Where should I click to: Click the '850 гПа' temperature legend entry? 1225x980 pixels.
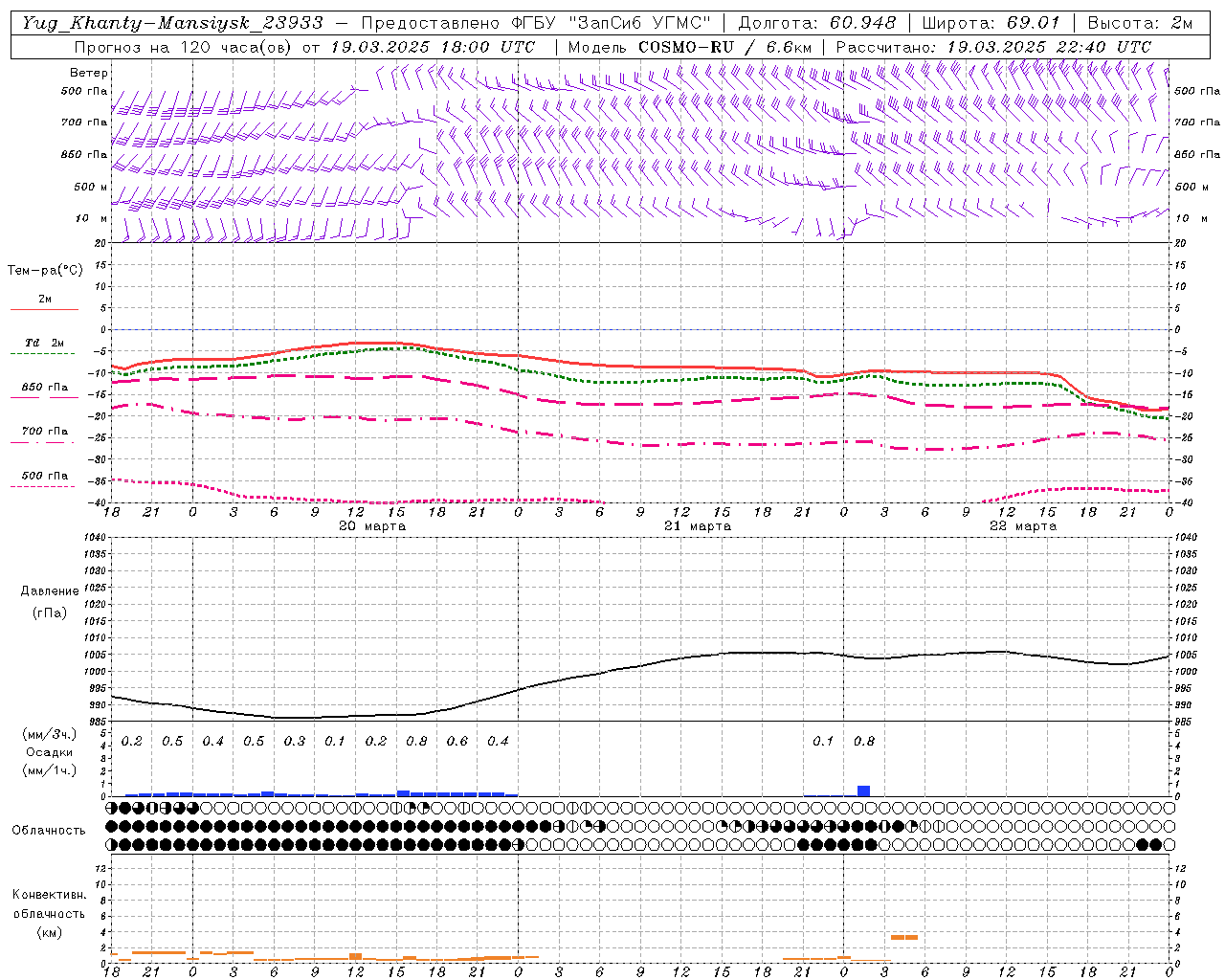pyautogui.click(x=45, y=388)
